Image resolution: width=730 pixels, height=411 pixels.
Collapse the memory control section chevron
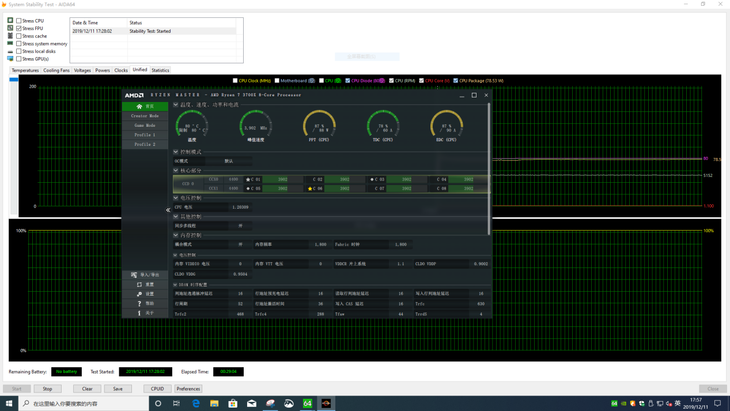pyautogui.click(x=176, y=235)
